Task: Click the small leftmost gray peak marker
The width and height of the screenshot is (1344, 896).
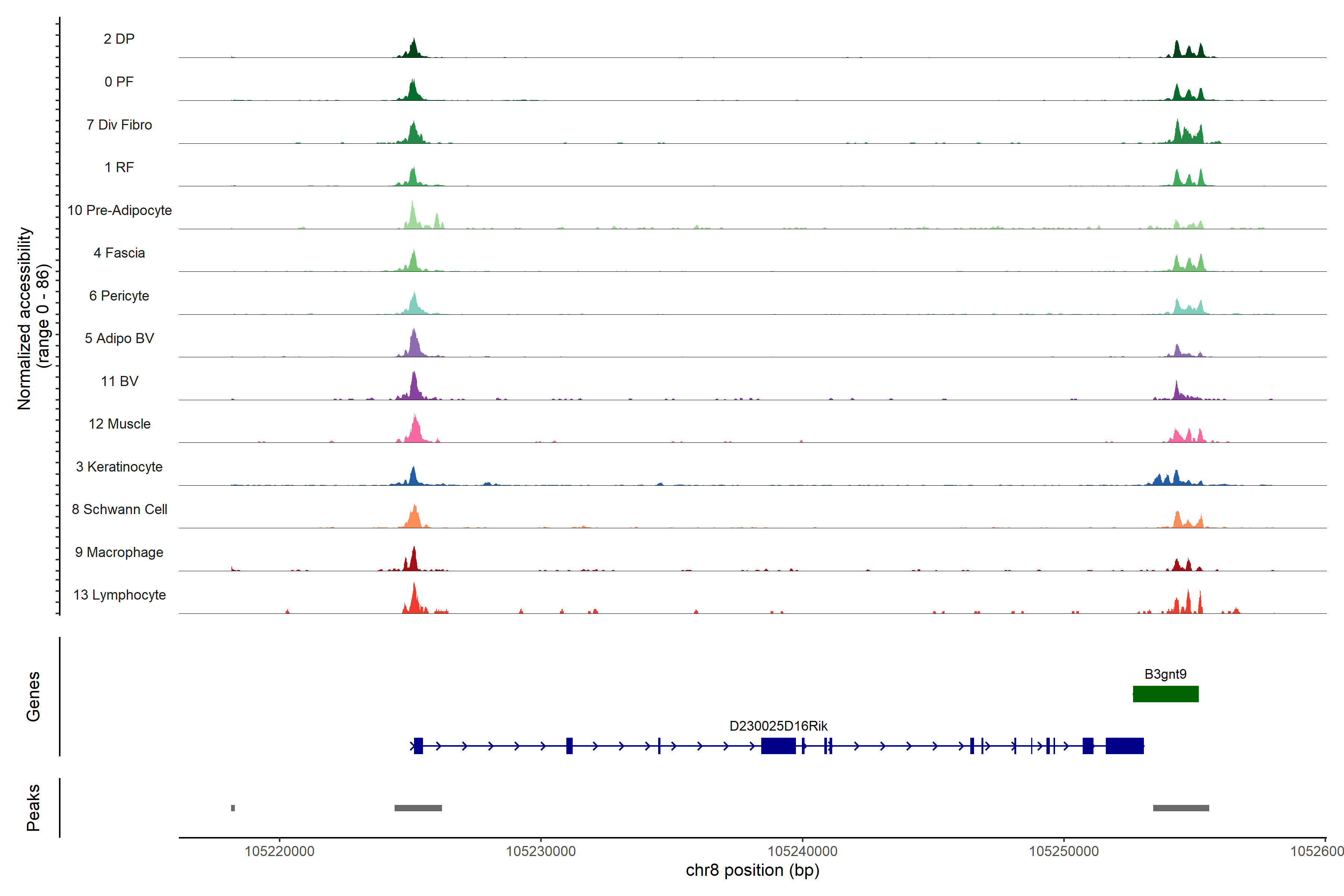Action: point(233,808)
